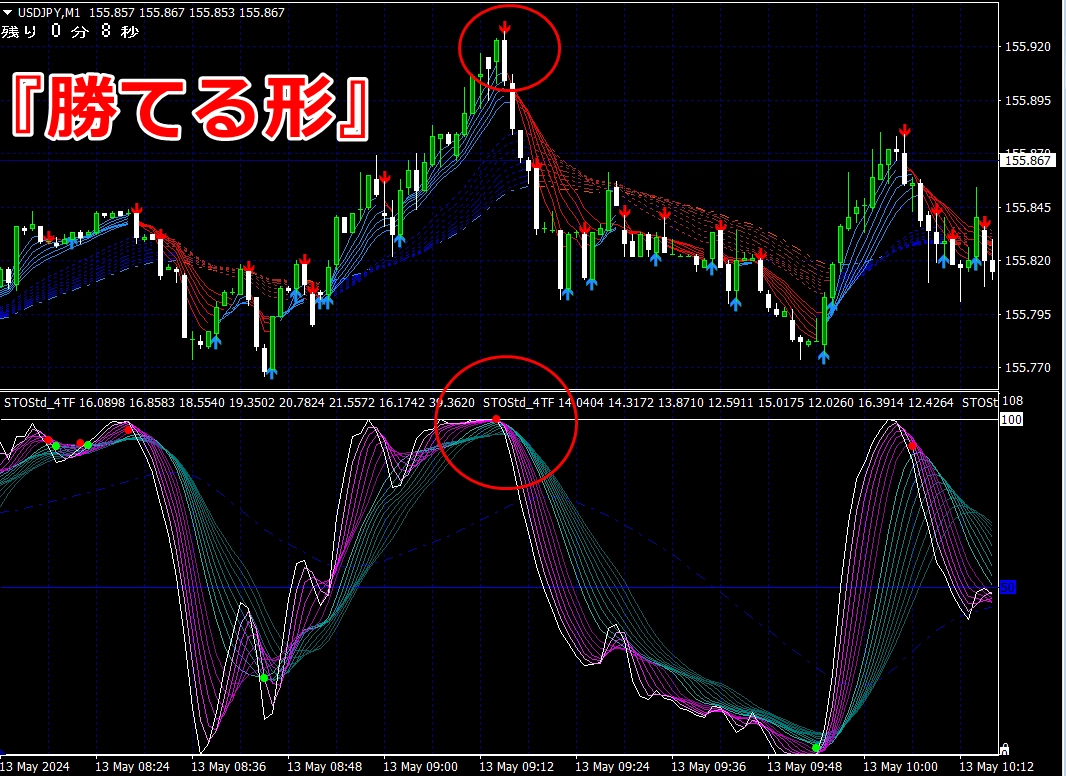This screenshot has height=776, width=1066.
Task: Click green dot at stochastic bottom 09:48
Action: (x=816, y=748)
